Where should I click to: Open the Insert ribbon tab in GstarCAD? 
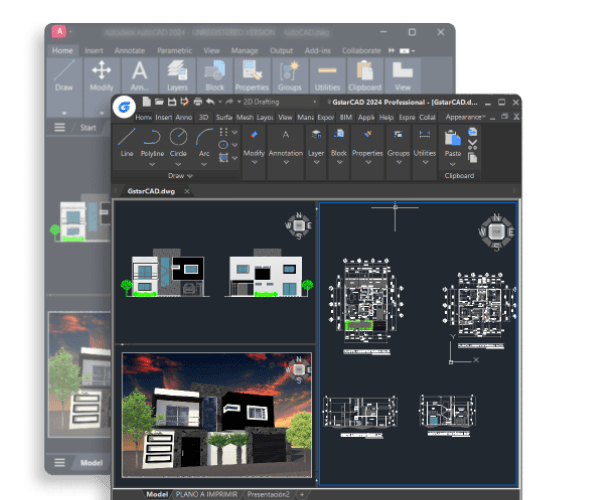[x=164, y=117]
